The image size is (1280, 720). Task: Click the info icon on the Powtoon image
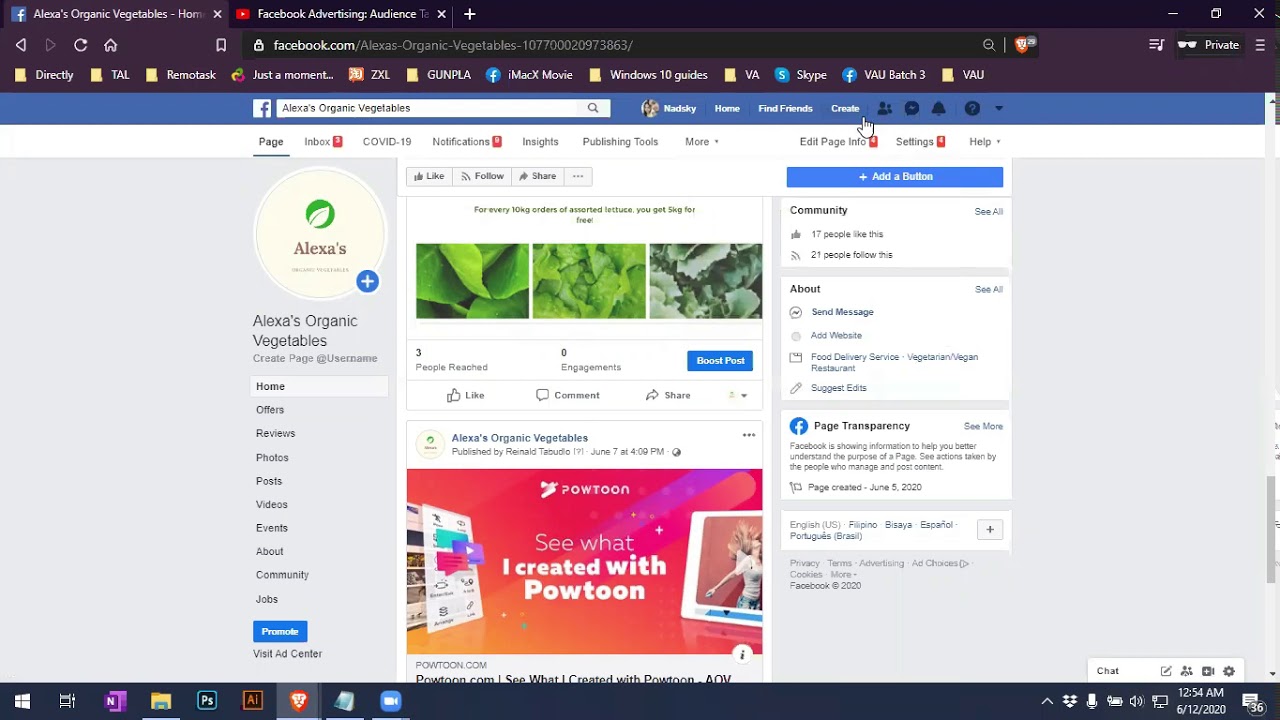tap(742, 655)
